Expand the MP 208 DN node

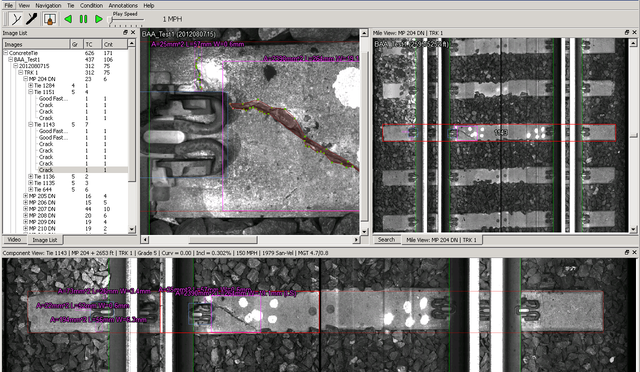tap(25, 216)
